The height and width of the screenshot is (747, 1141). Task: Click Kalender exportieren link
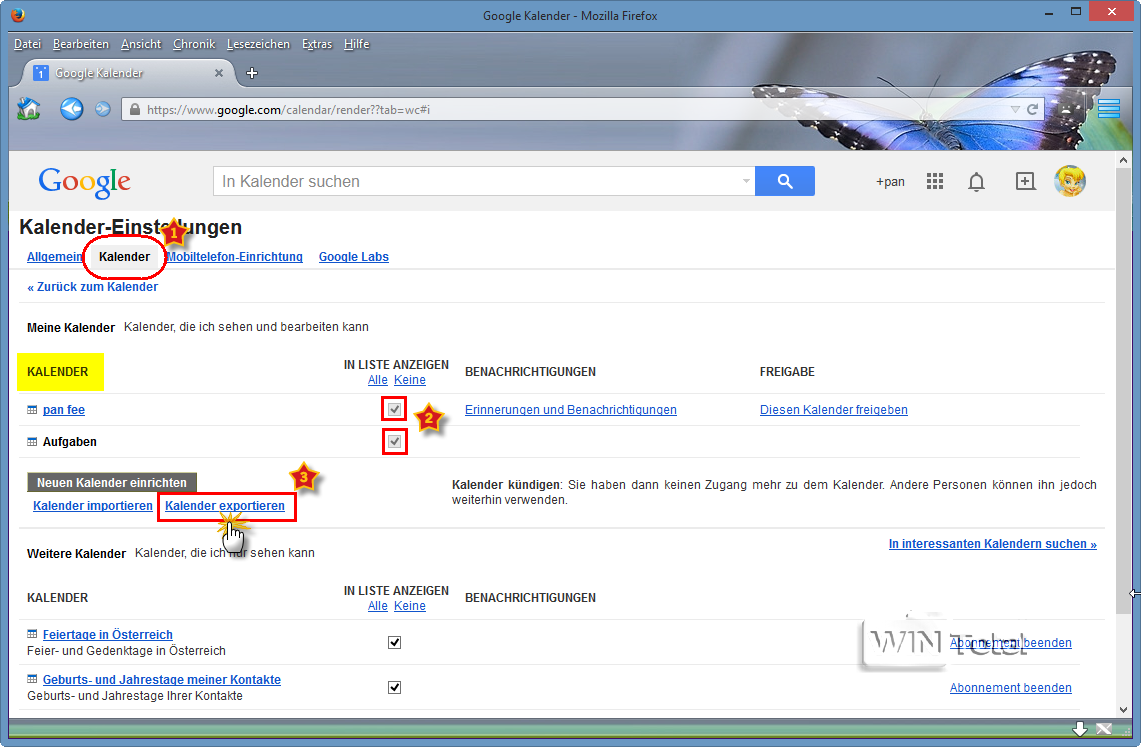click(x=225, y=506)
